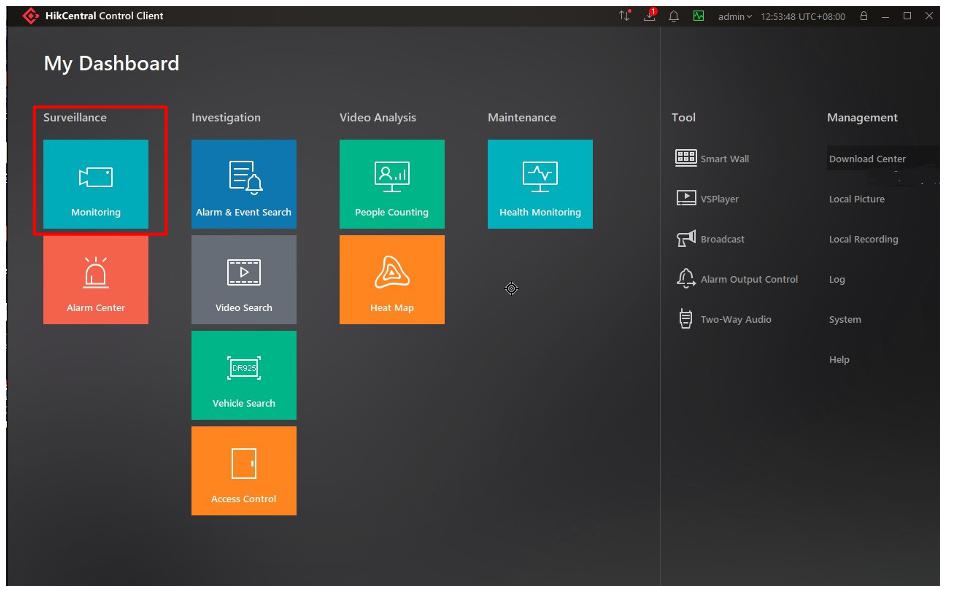Expand the admin user dropdown
The width and height of the screenshot is (953, 591).
(734, 16)
